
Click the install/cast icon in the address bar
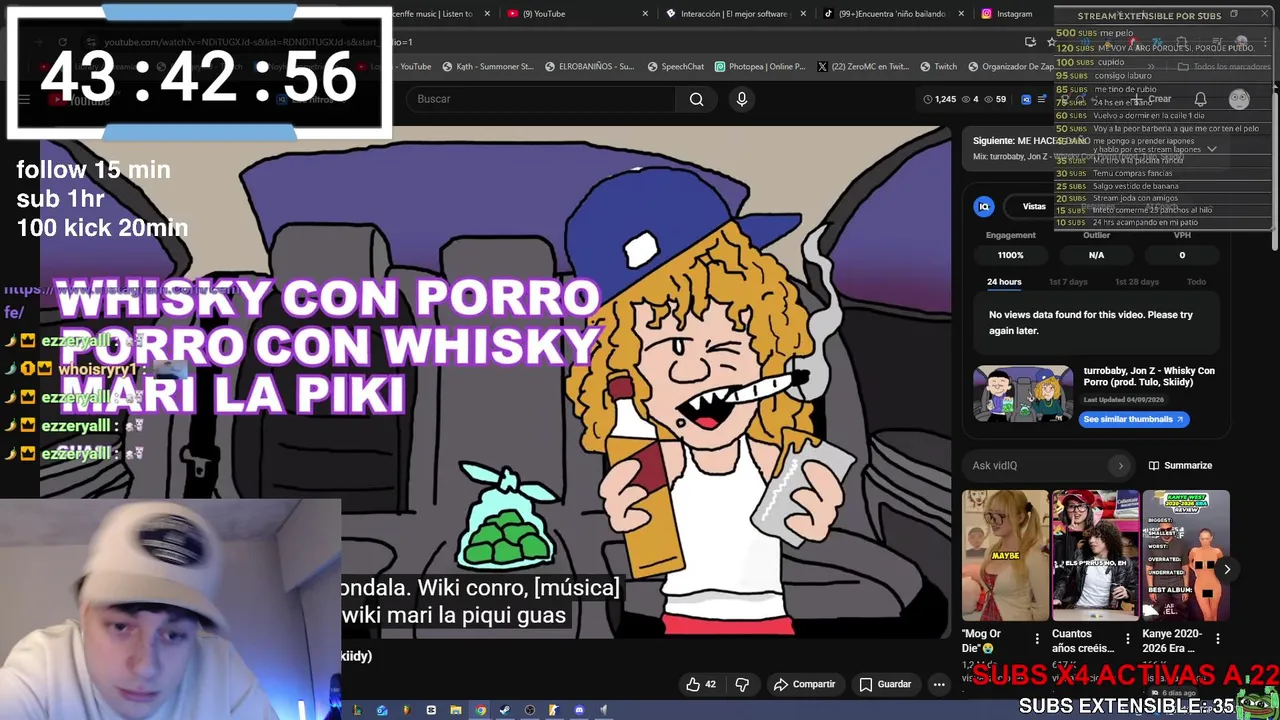(x=1030, y=42)
